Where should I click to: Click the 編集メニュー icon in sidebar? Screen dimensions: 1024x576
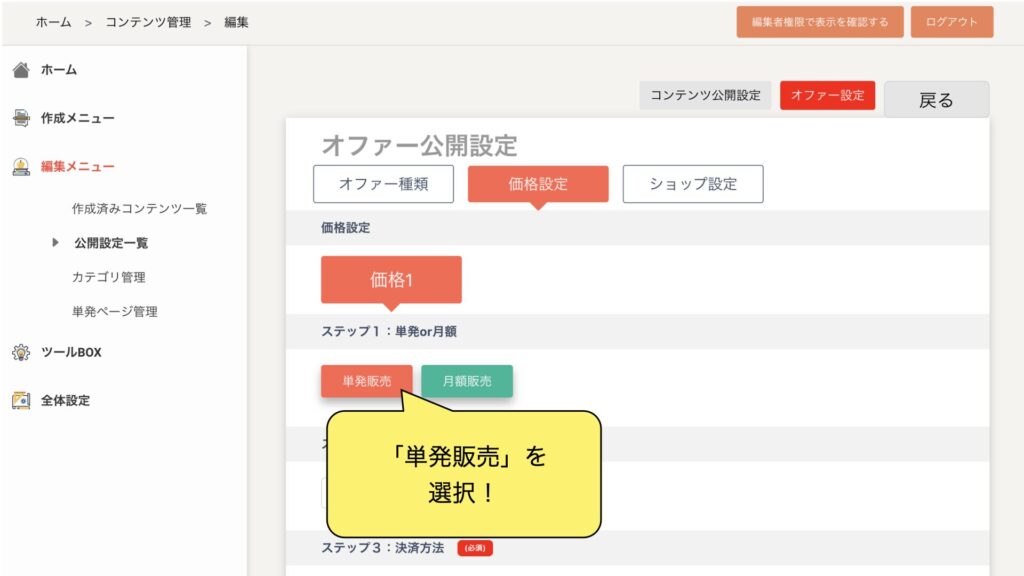[20, 167]
